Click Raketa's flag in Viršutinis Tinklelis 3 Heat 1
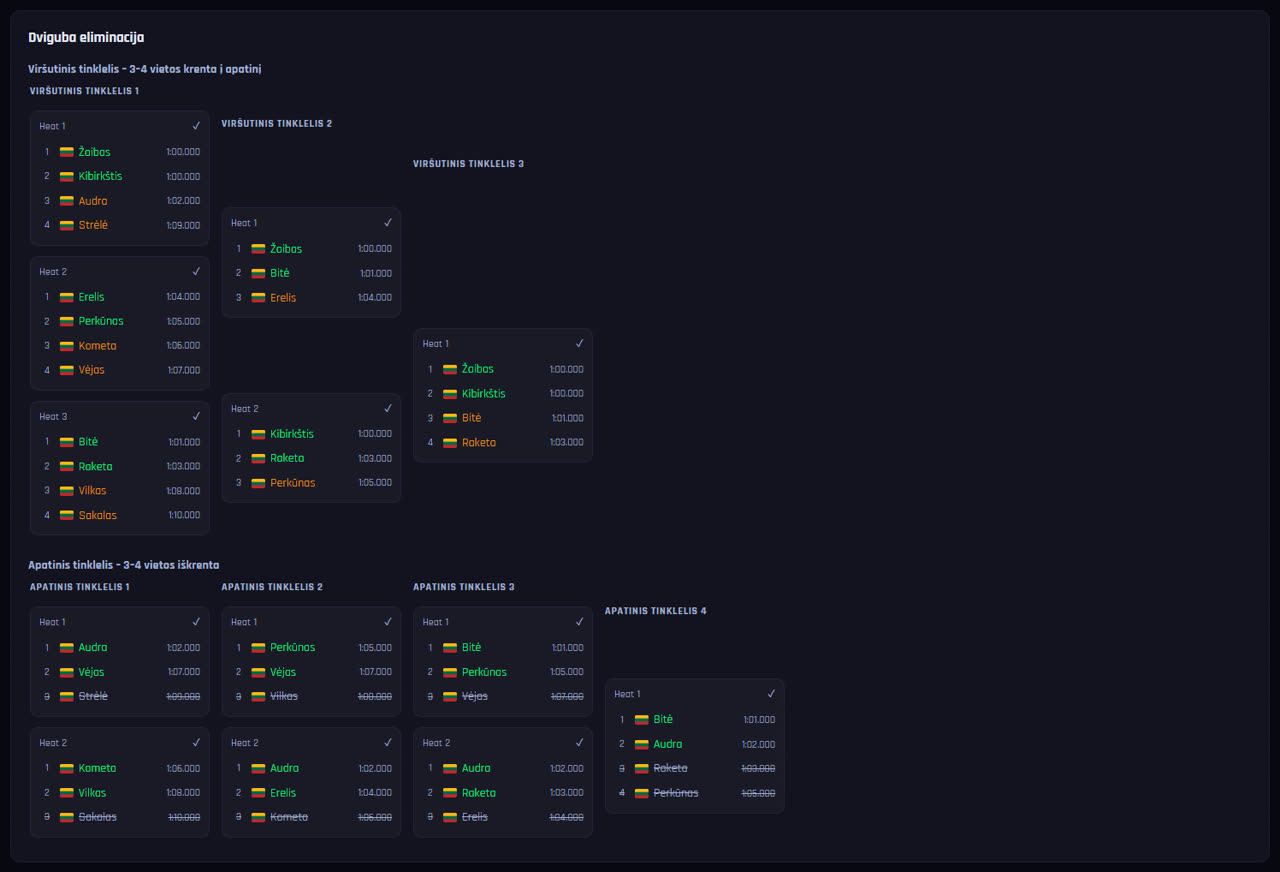The image size is (1280, 872). click(450, 443)
